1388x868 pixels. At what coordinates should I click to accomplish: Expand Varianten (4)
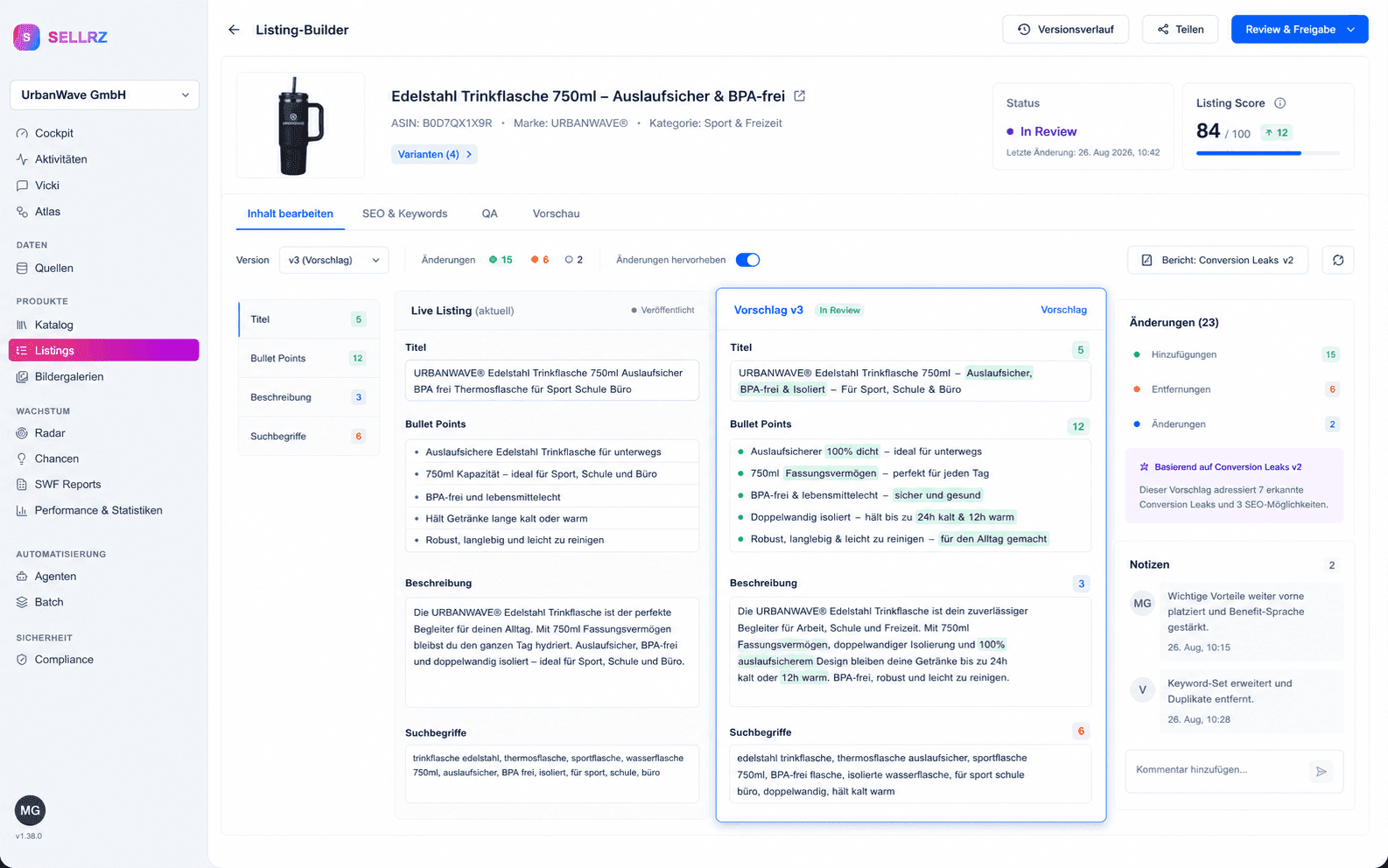[x=434, y=154]
